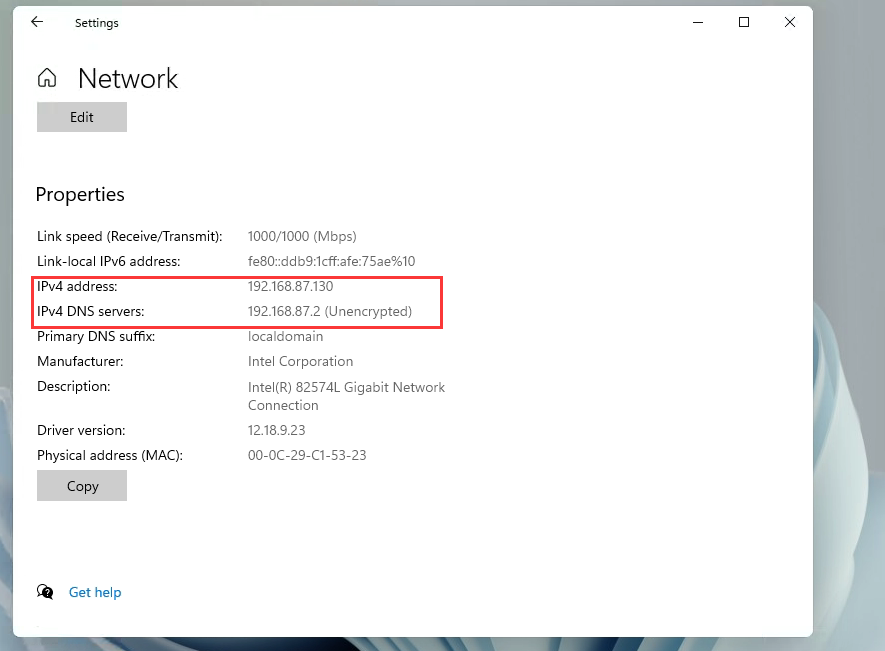885x651 pixels.
Task: Click the Get help chat bubble icon
Action: point(45,592)
